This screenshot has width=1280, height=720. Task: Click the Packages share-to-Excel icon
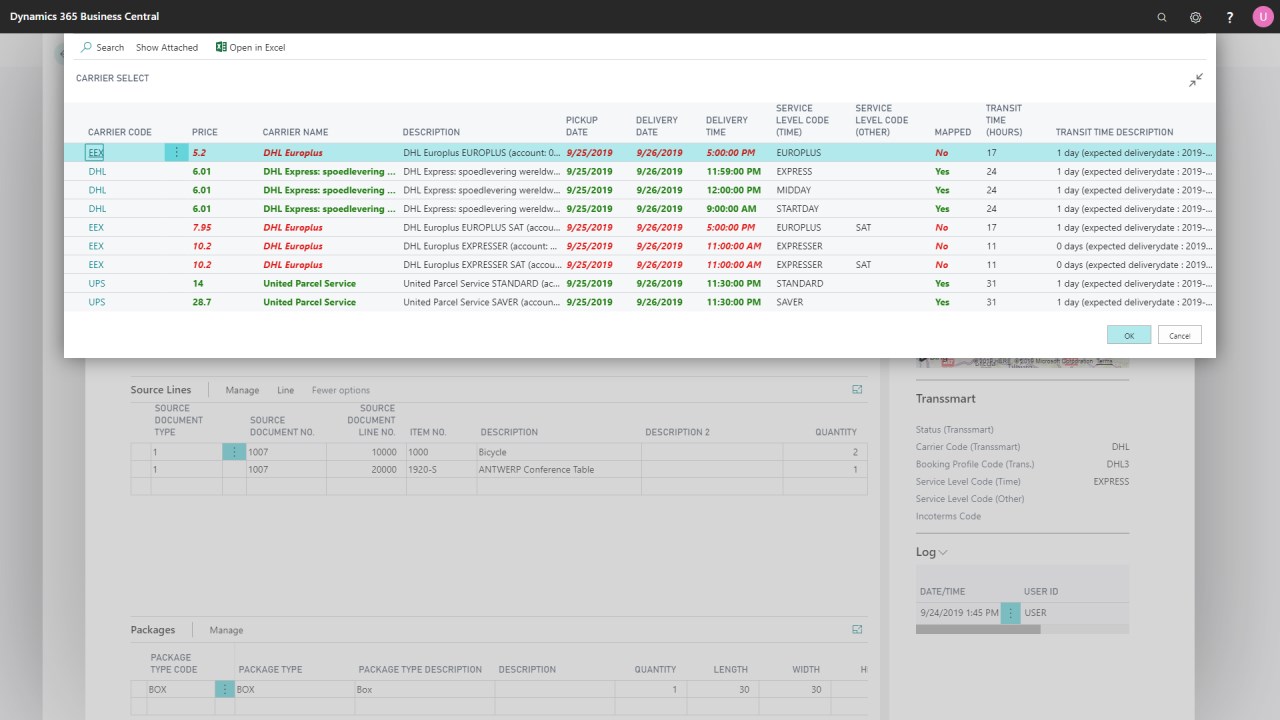(x=857, y=629)
